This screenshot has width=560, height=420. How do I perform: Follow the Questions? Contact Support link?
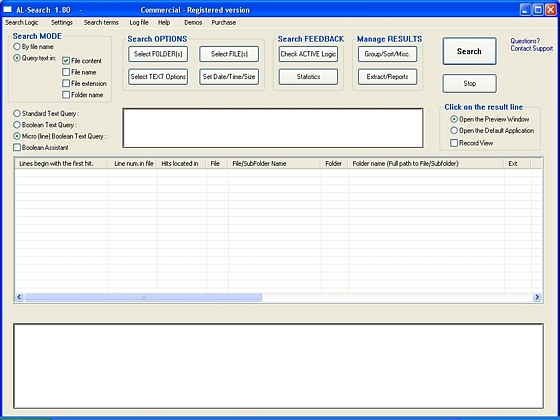(x=531, y=45)
